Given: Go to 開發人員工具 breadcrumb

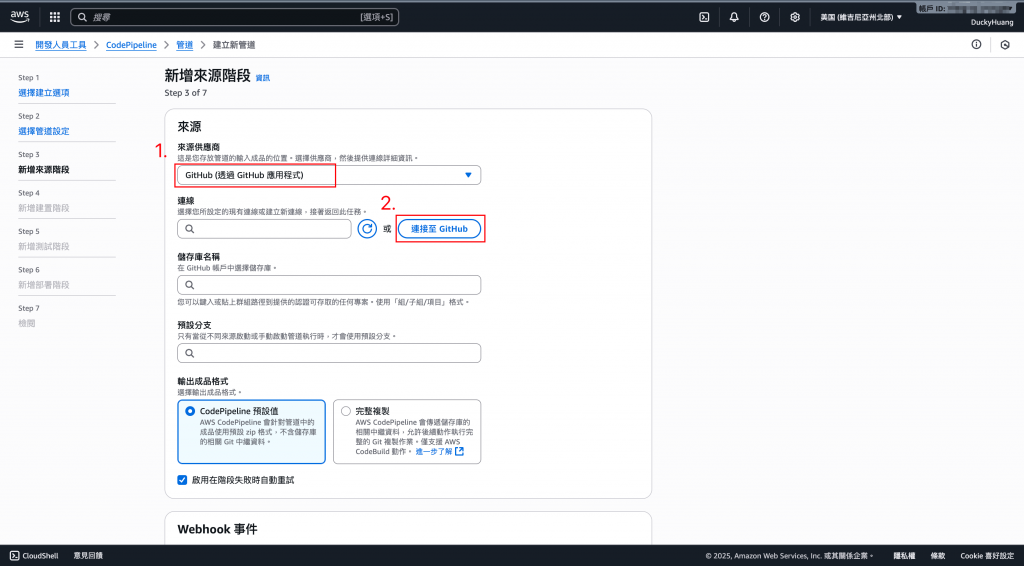Looking at the screenshot, I should [61, 45].
